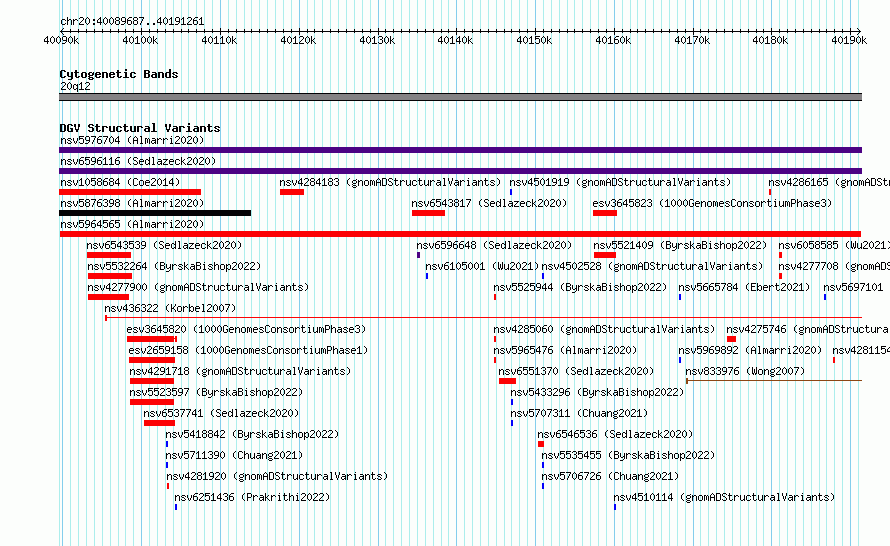Click nsv5665784 (Ebert2021) variant label
The width and height of the screenshot is (890, 546).
click(x=745, y=287)
